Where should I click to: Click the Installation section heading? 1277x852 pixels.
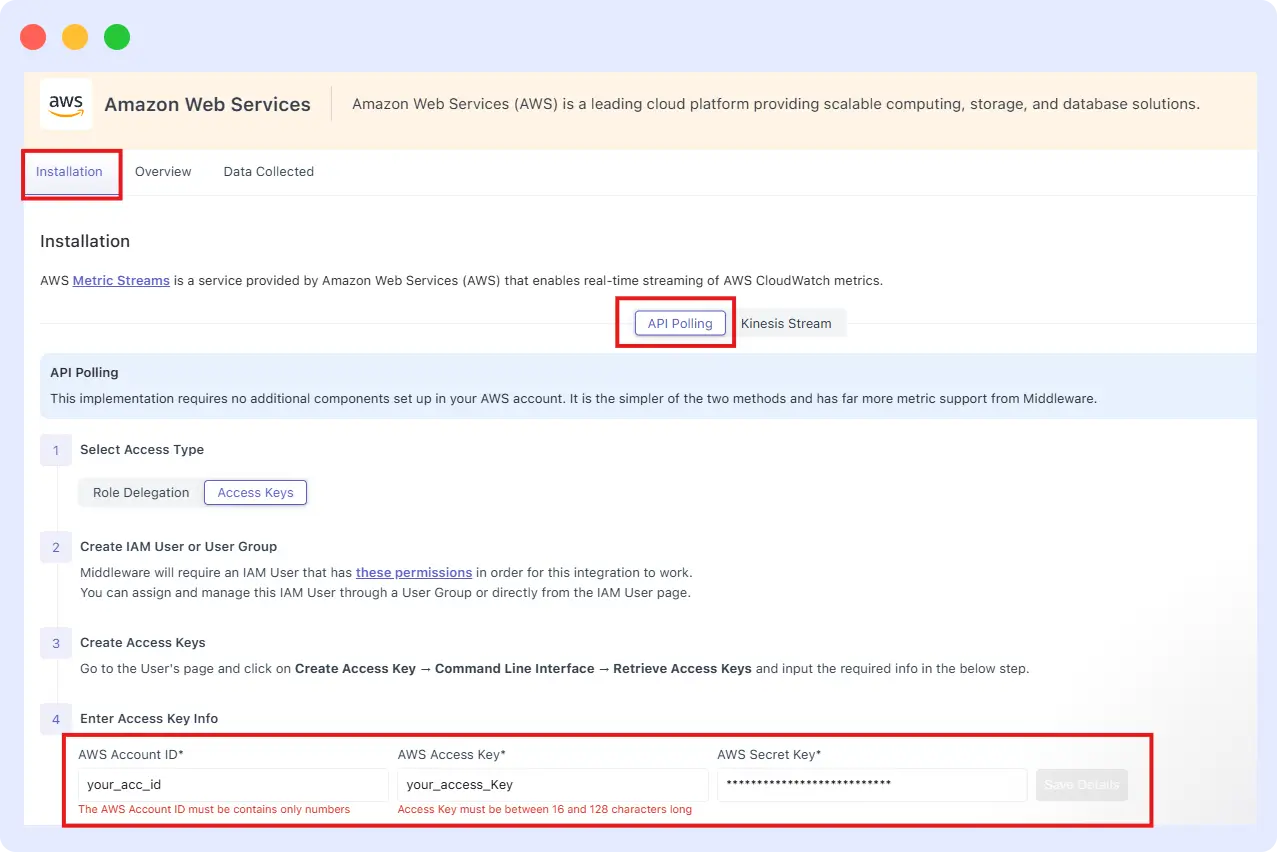[x=85, y=241]
